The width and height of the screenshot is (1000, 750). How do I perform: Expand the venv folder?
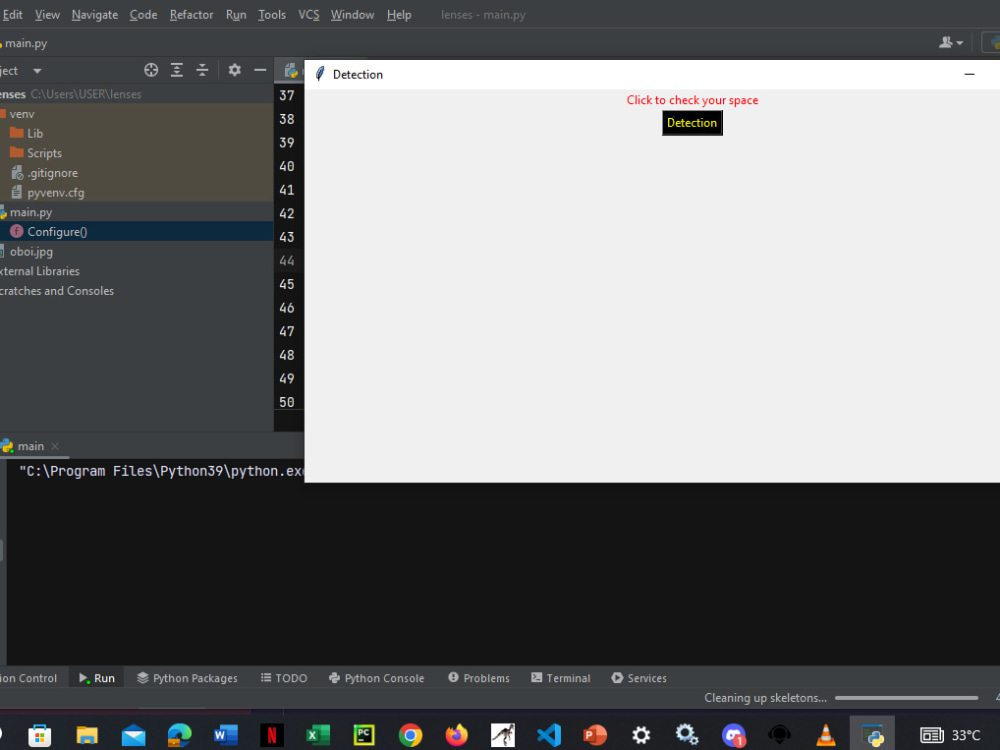[x=21, y=113]
